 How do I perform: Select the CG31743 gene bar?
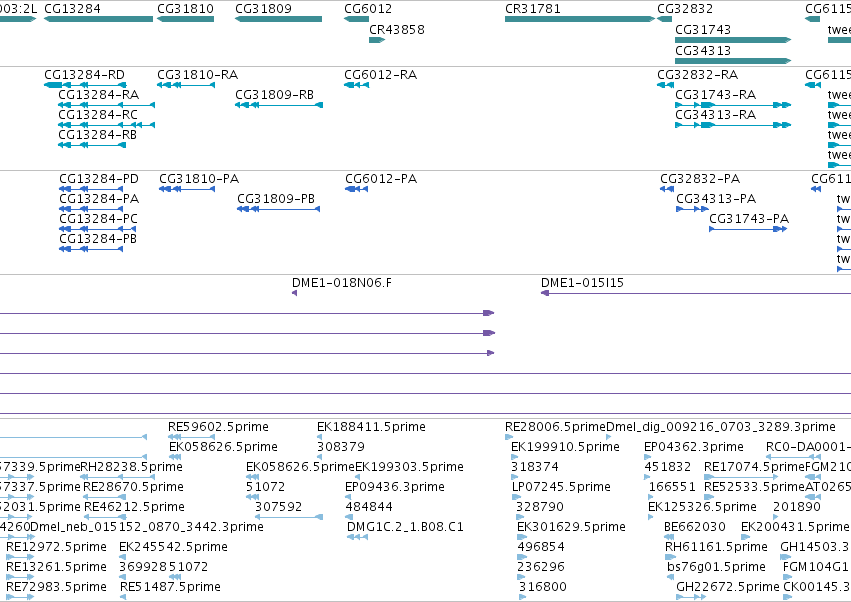[733, 40]
